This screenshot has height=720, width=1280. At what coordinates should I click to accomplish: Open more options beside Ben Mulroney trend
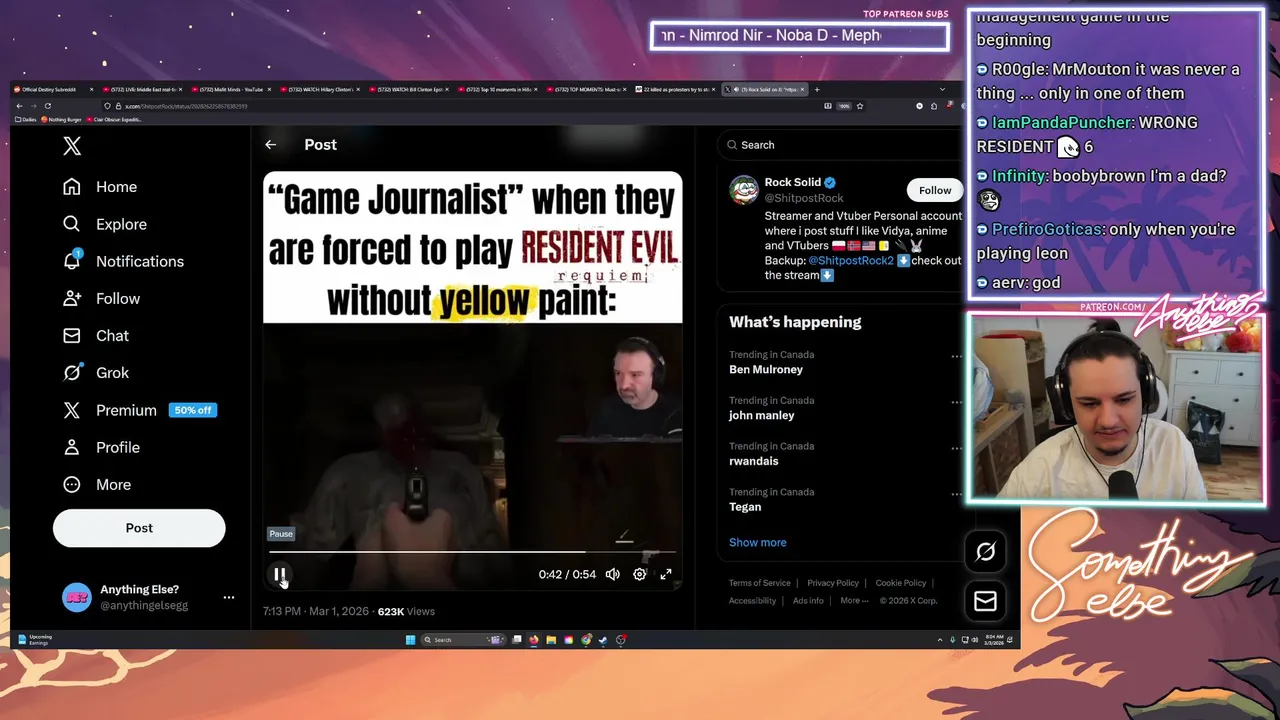(956, 356)
